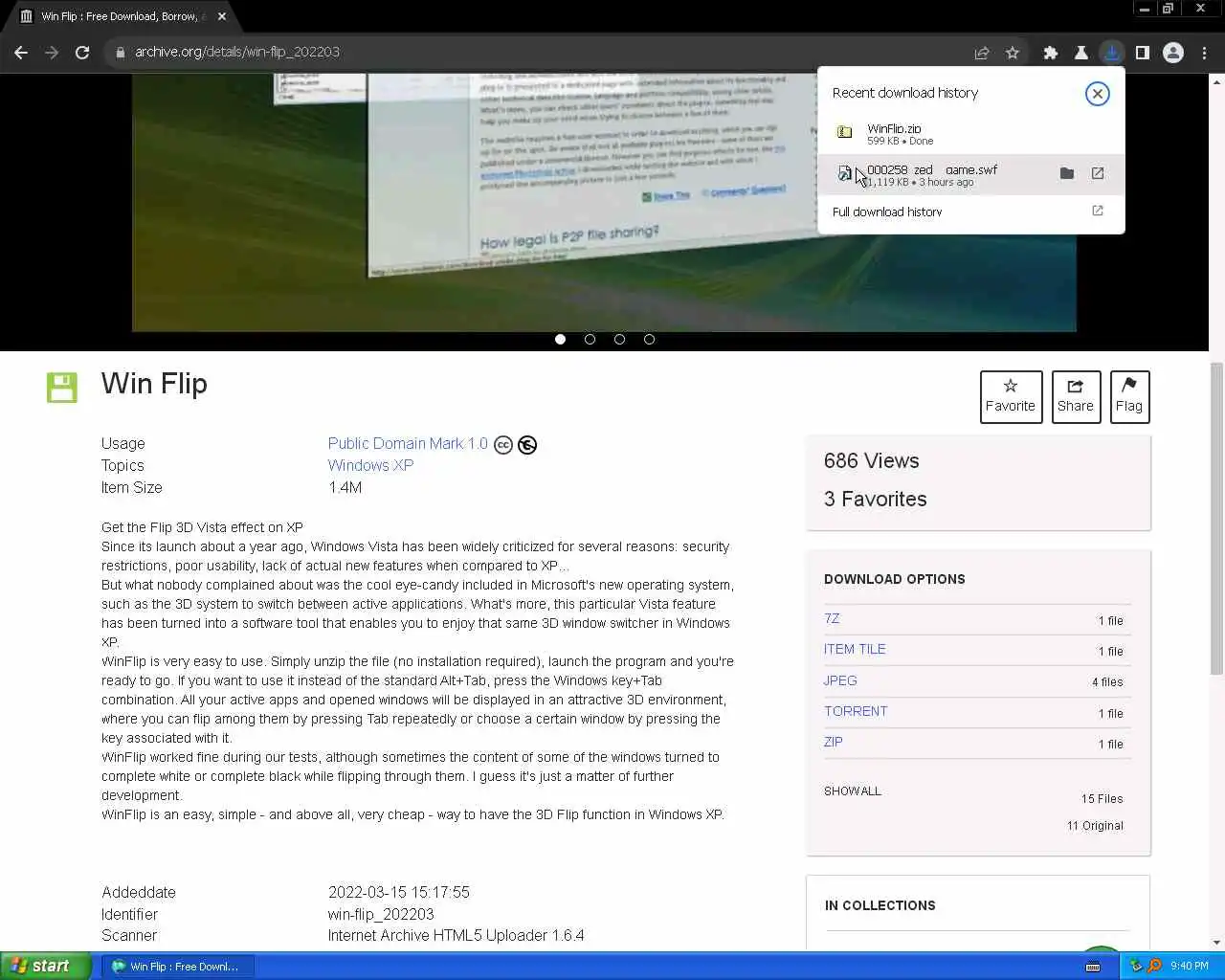Click the page vertical scrollbar thumb
This screenshot has width=1225, height=980.
1216,518
